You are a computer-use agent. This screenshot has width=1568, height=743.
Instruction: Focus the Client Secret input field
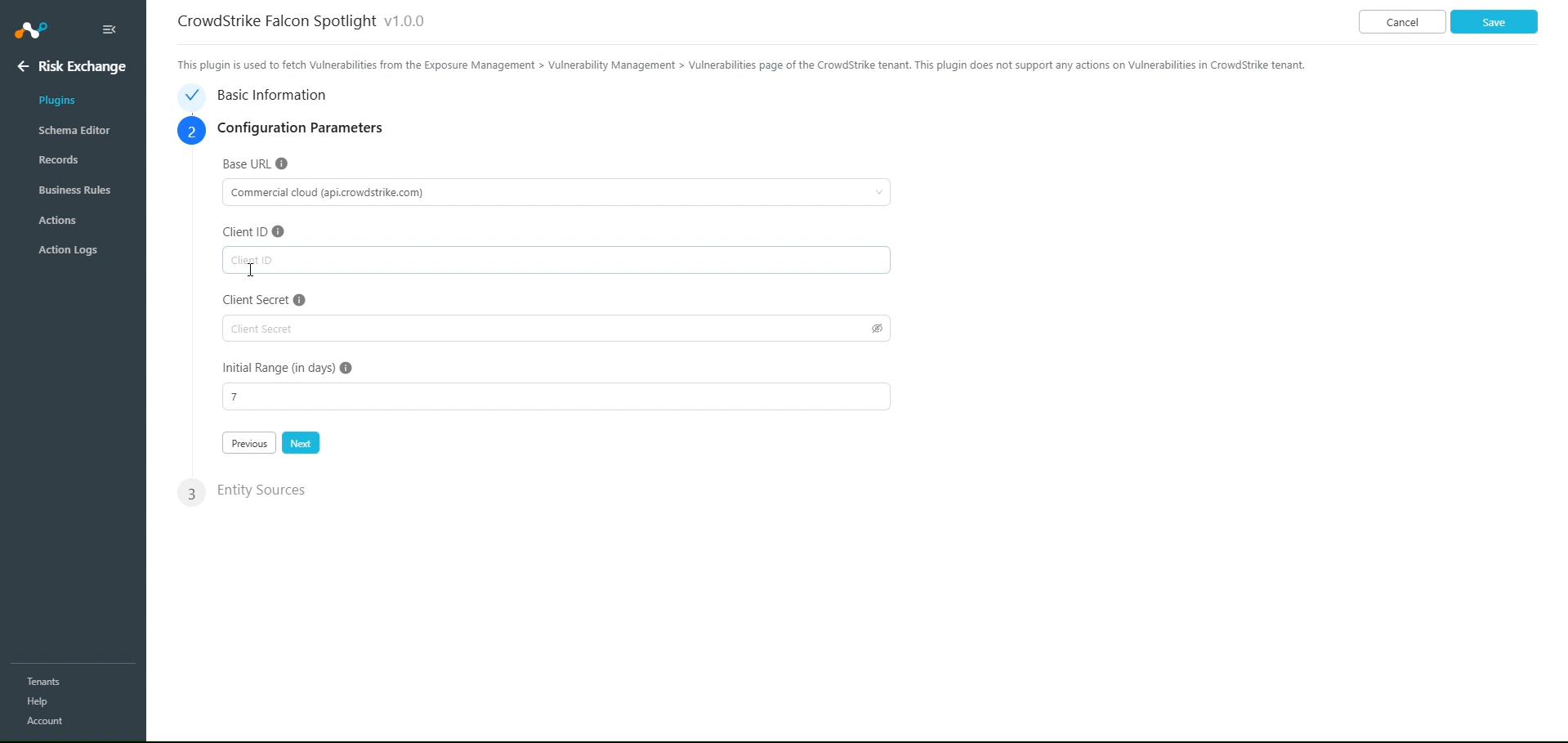click(556, 329)
